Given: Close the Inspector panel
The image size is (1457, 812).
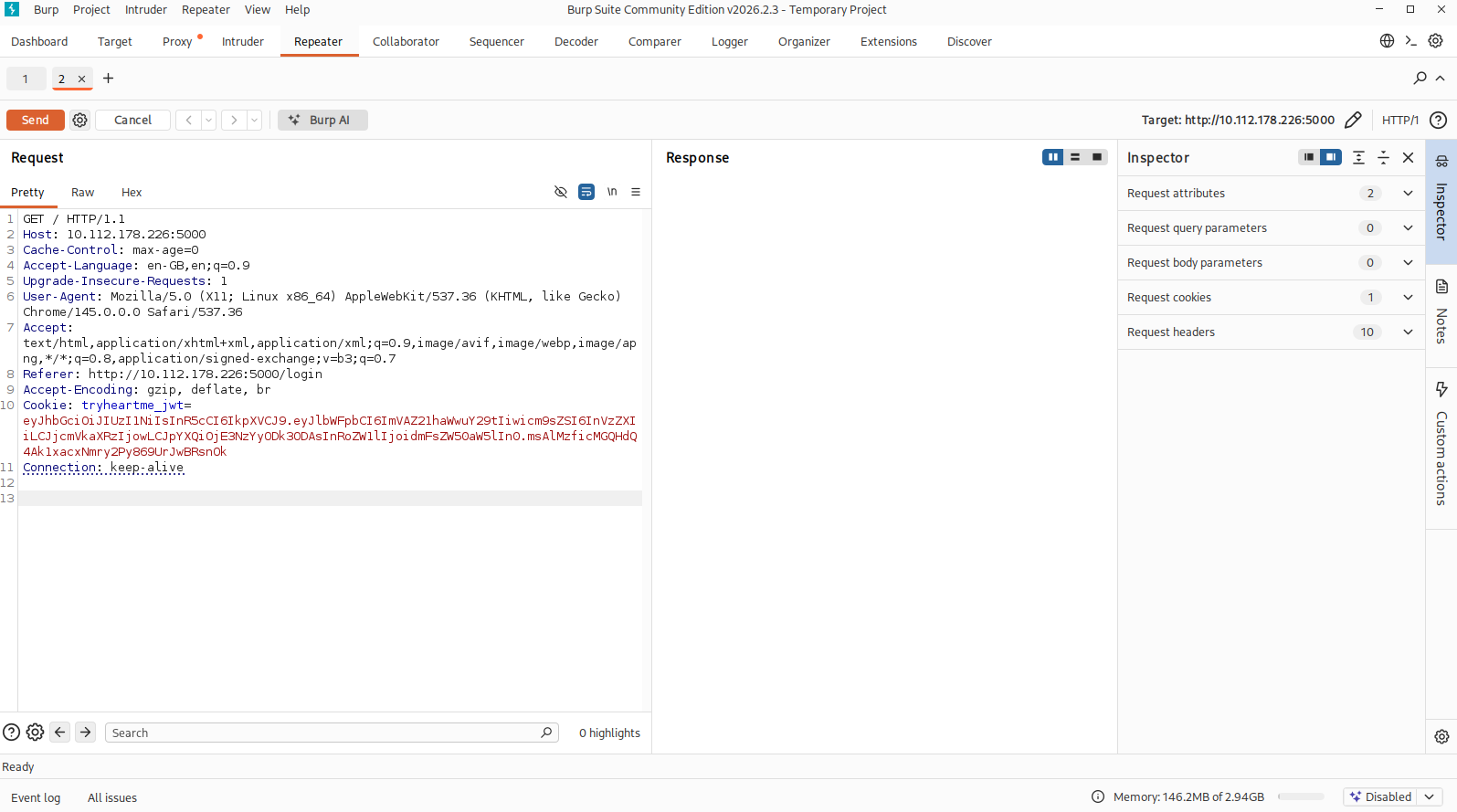Looking at the screenshot, I should tap(1408, 157).
